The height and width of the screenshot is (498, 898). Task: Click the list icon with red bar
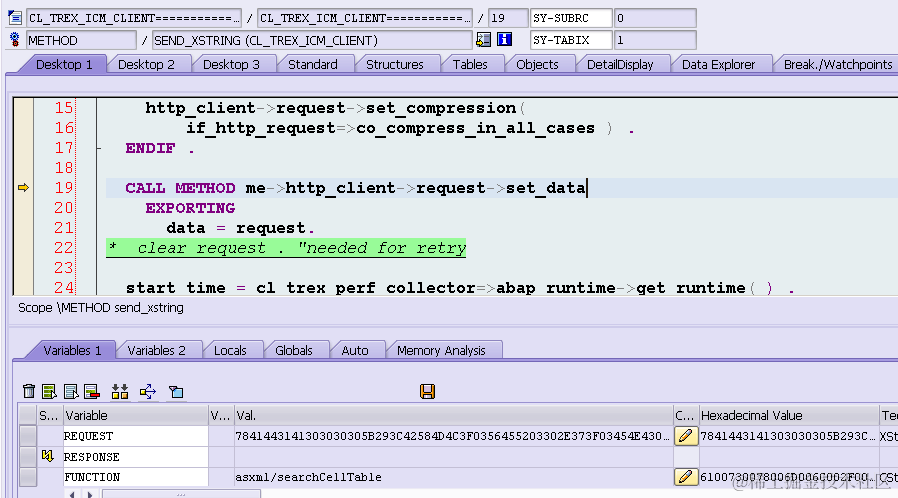point(92,392)
